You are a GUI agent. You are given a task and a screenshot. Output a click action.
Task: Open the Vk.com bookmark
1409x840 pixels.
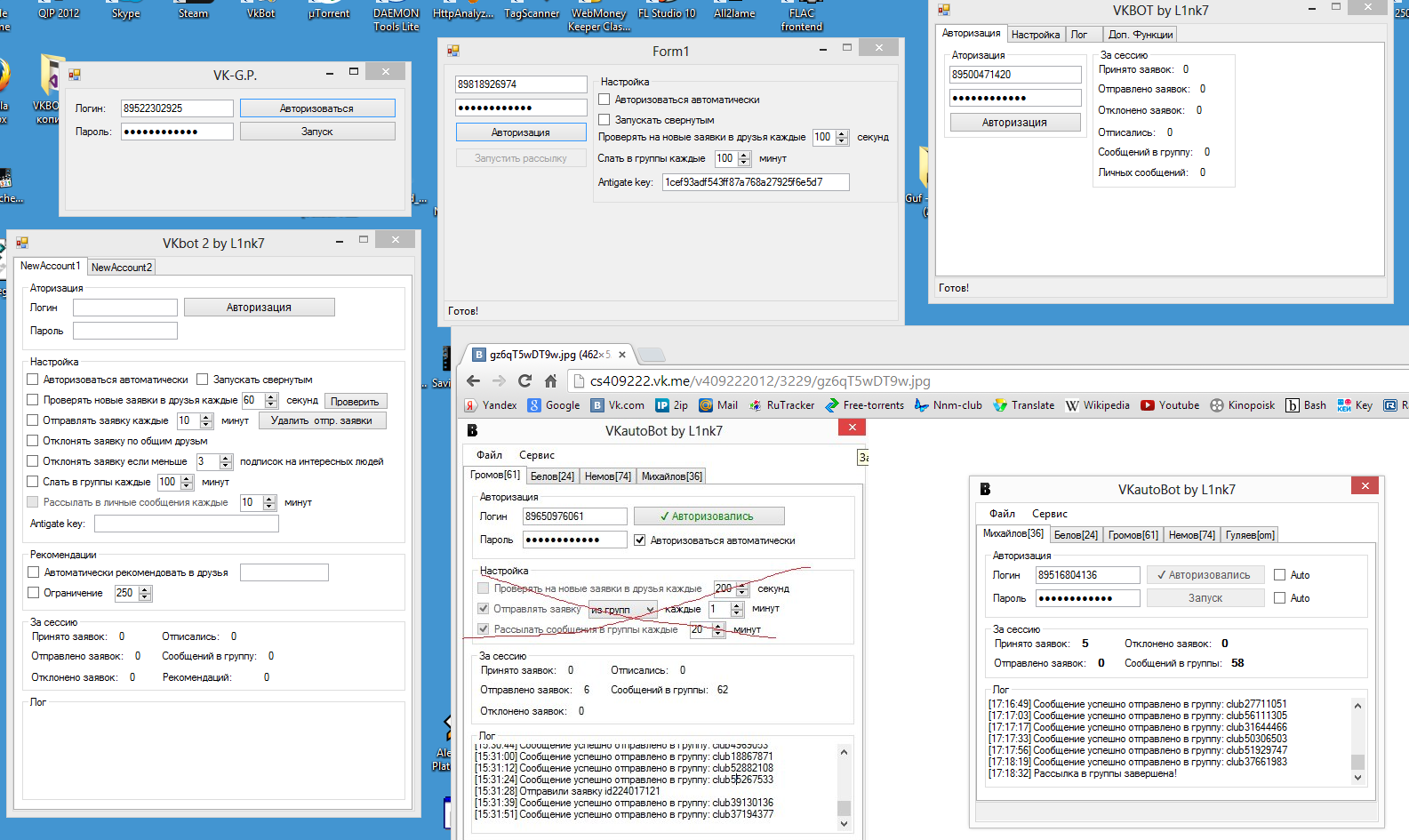click(618, 405)
